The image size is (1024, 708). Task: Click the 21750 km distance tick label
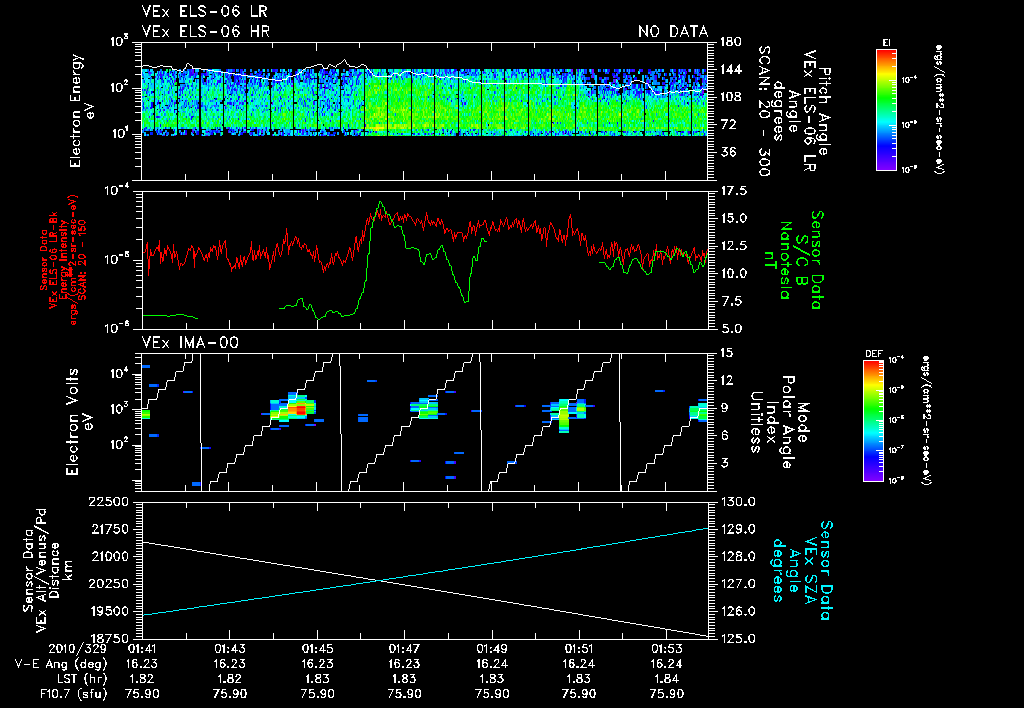click(110, 529)
